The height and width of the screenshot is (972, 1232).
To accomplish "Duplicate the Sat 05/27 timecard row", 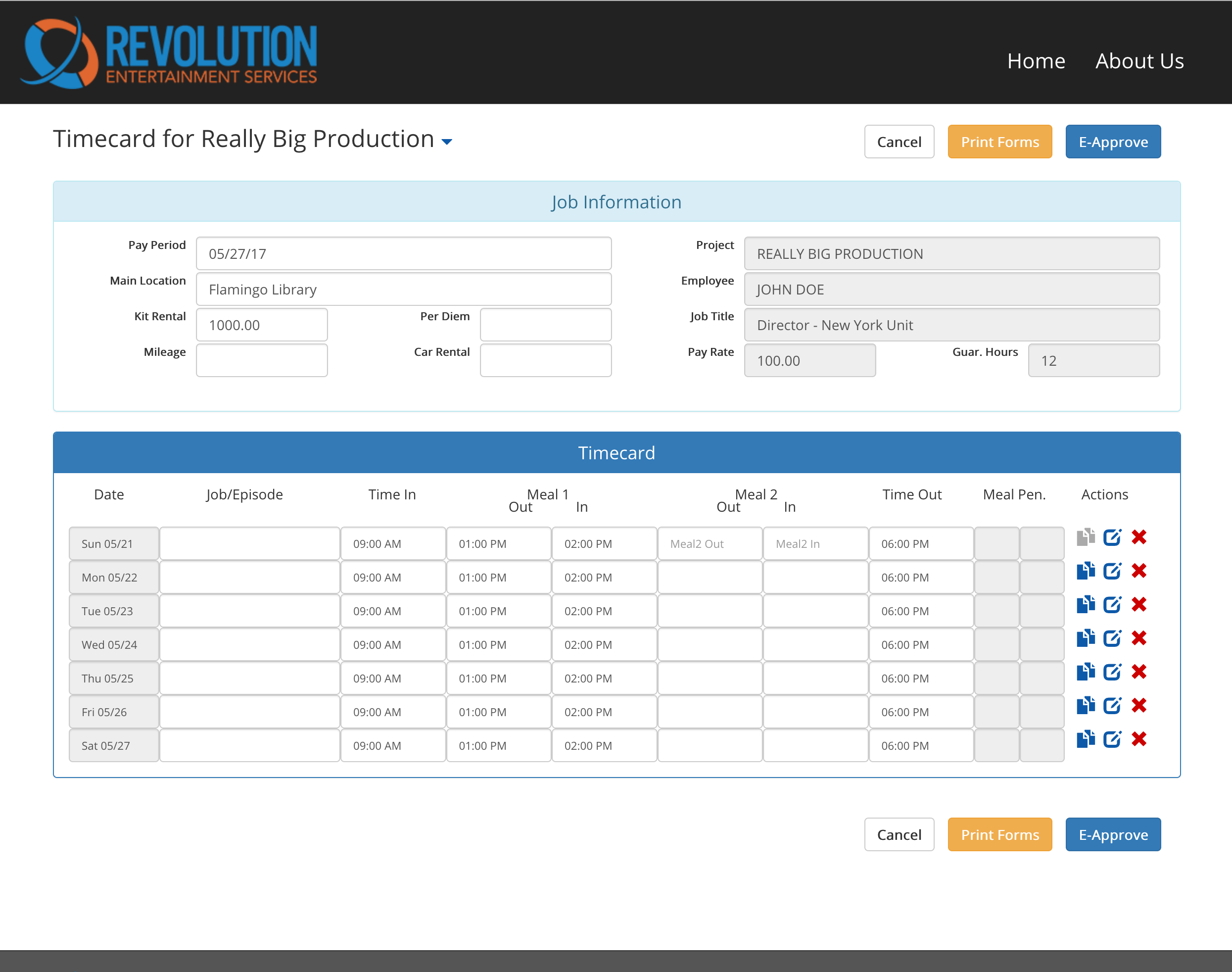I will pyautogui.click(x=1086, y=739).
